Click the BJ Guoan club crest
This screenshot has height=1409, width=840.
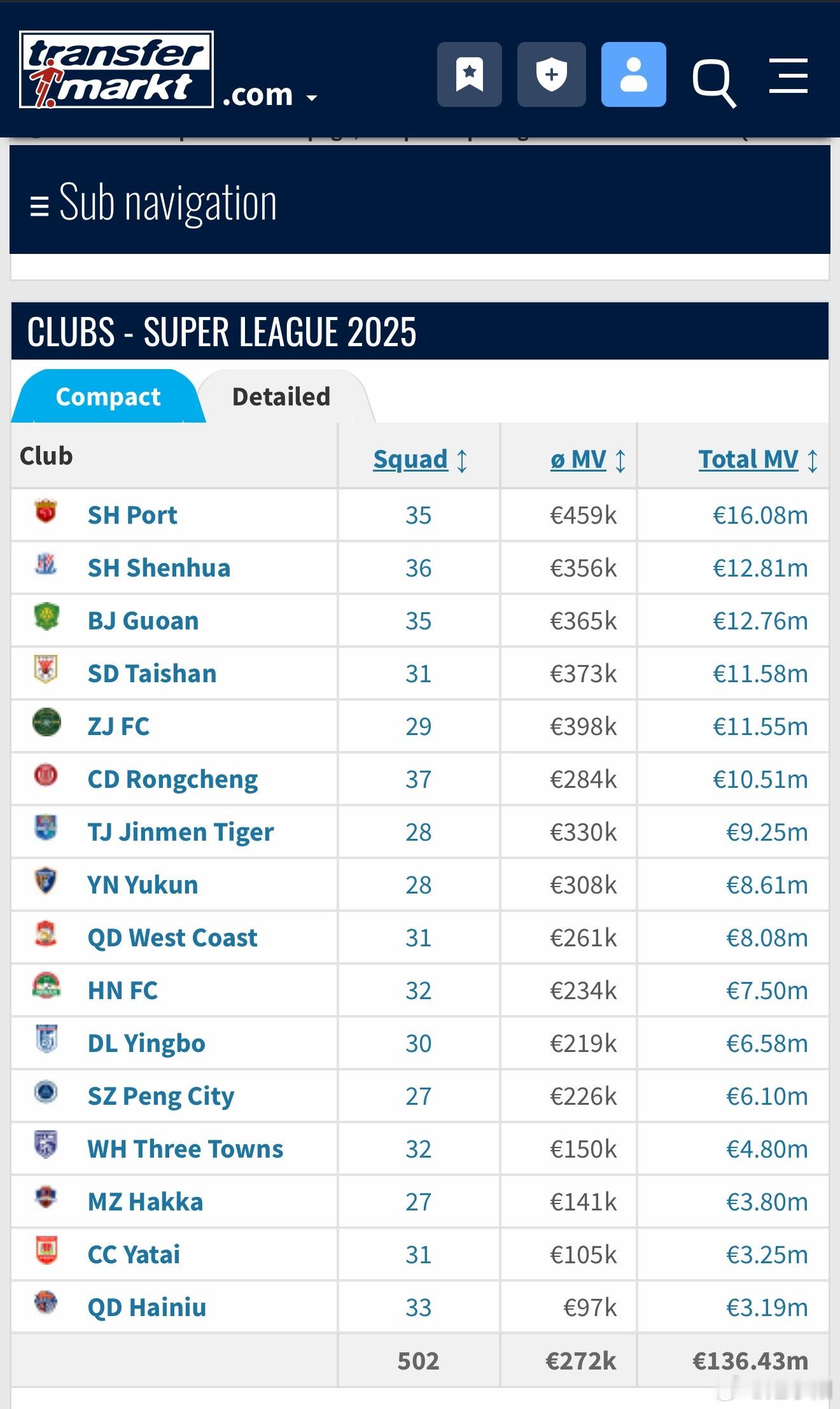coord(46,617)
